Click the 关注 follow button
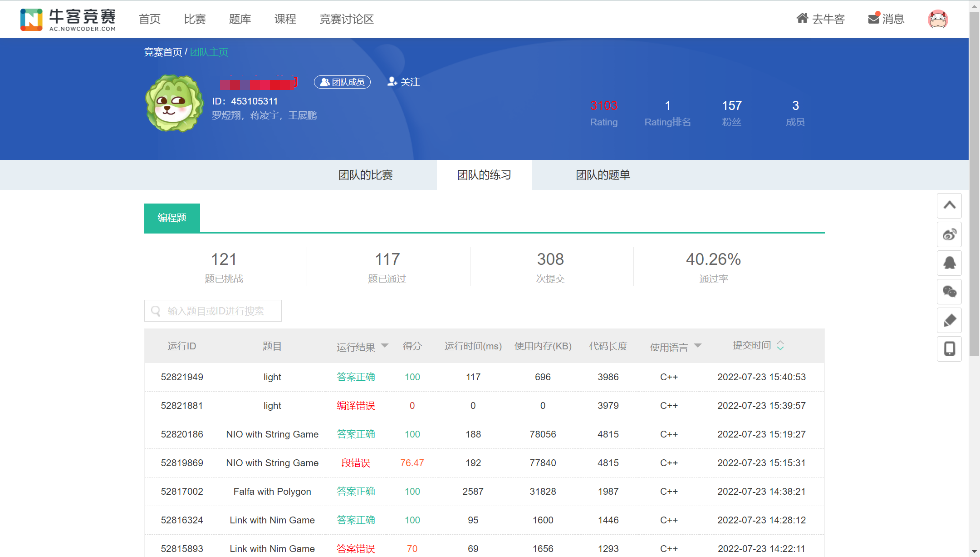The width and height of the screenshot is (980, 557). tap(404, 82)
